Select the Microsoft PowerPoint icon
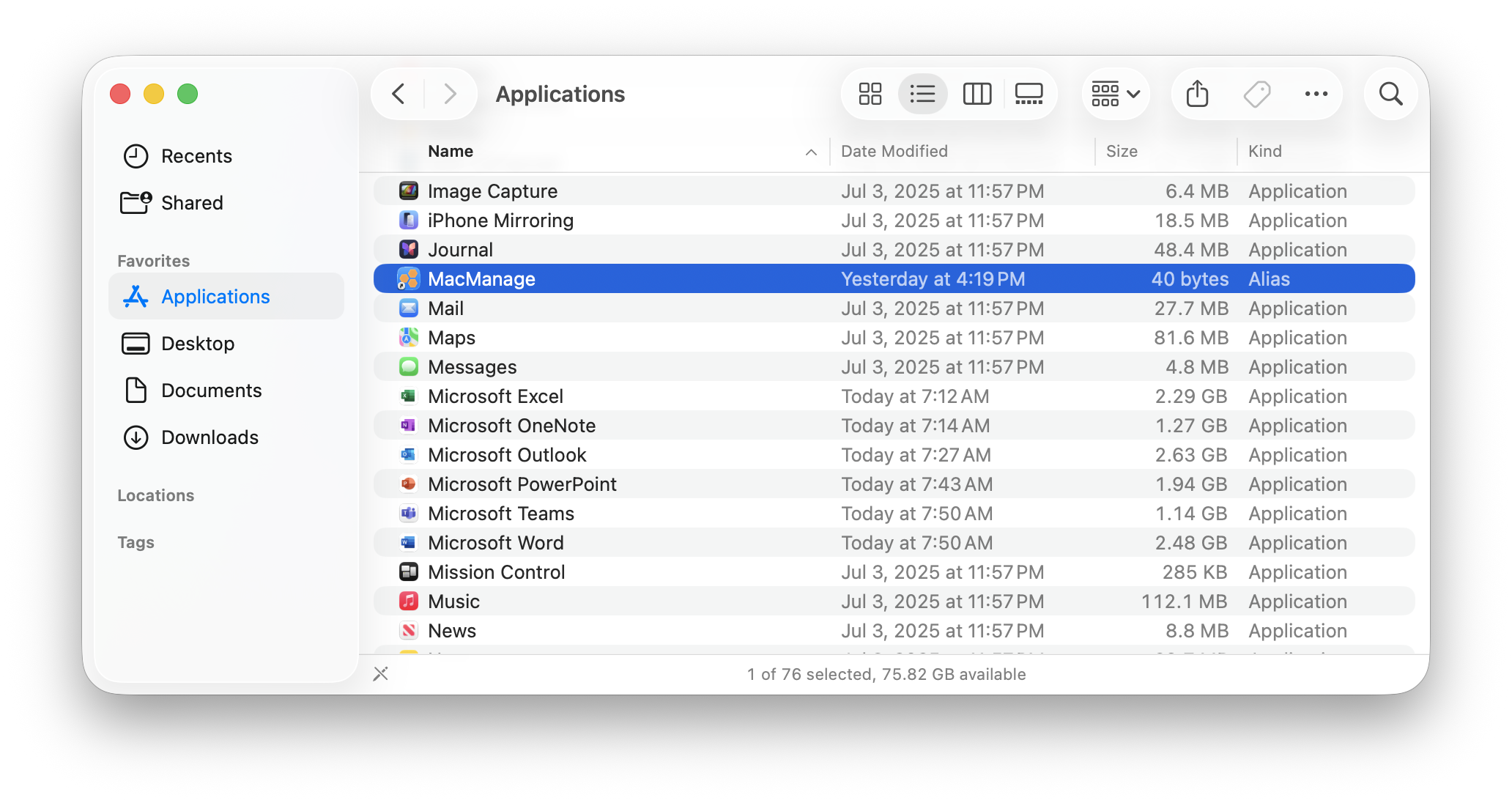 coord(409,484)
